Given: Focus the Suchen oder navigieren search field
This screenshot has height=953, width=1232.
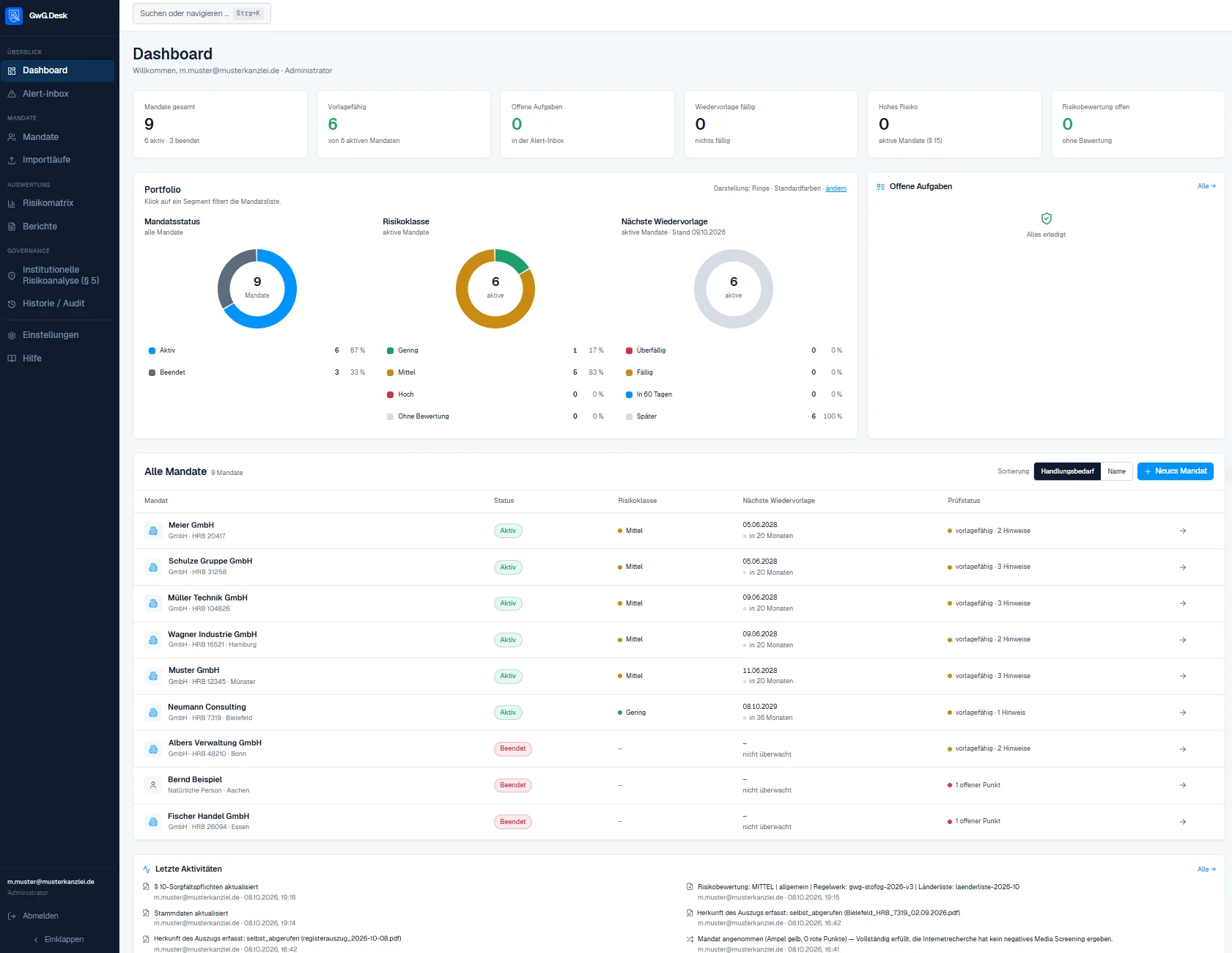Looking at the screenshot, I should 202,13.
